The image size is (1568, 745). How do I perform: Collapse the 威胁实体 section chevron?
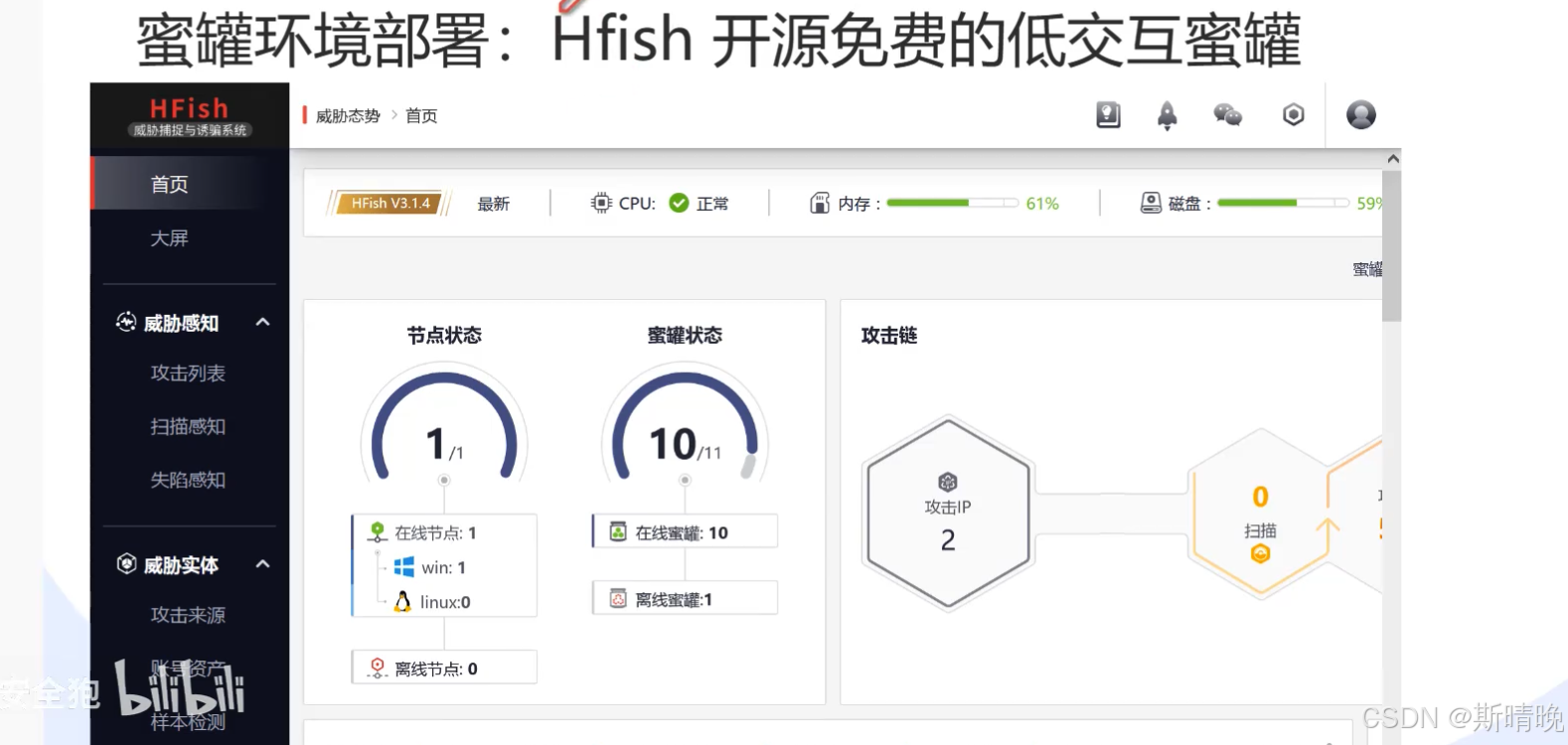pos(262,564)
